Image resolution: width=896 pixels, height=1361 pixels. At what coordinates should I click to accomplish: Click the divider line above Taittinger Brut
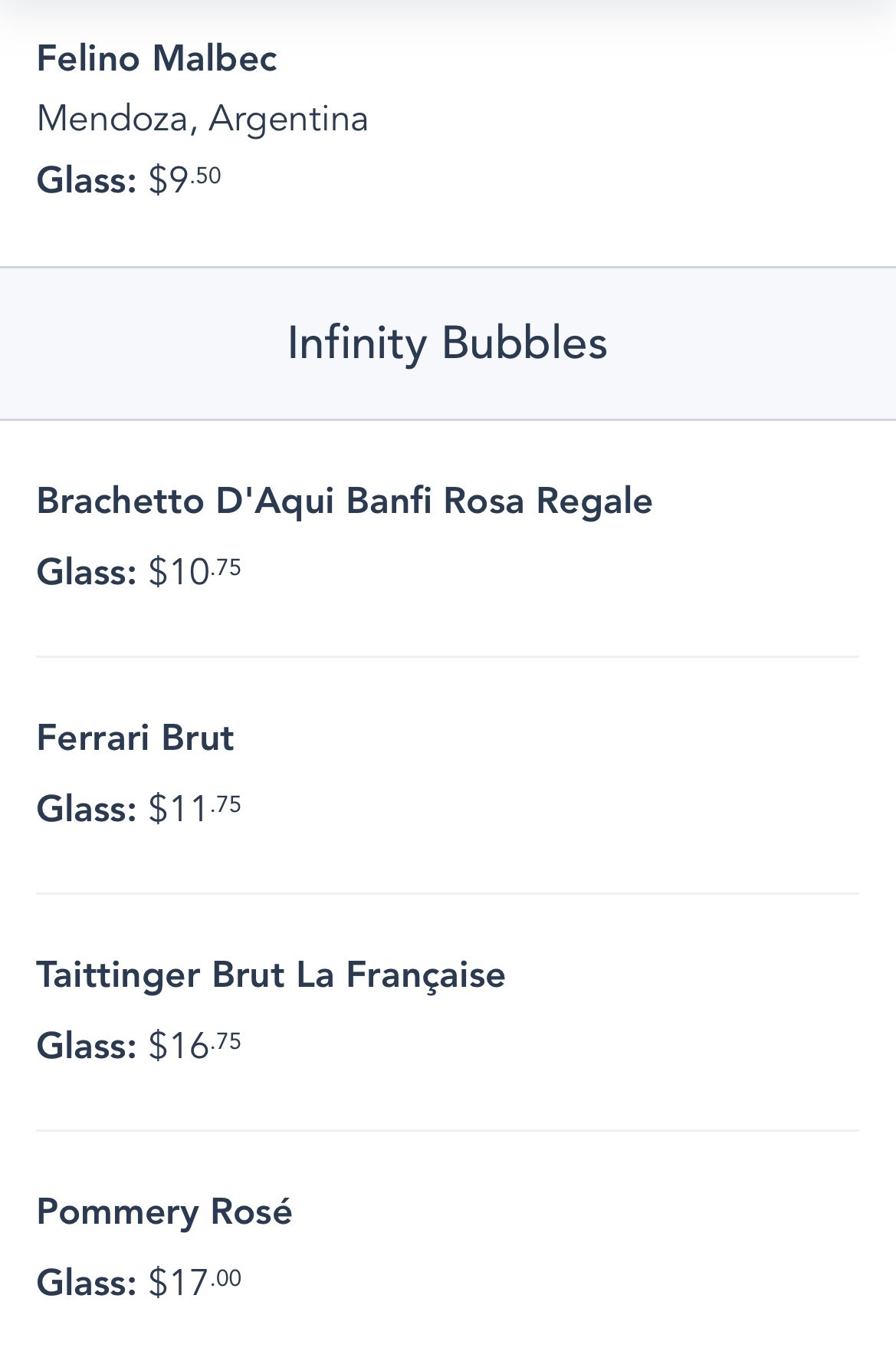448,894
